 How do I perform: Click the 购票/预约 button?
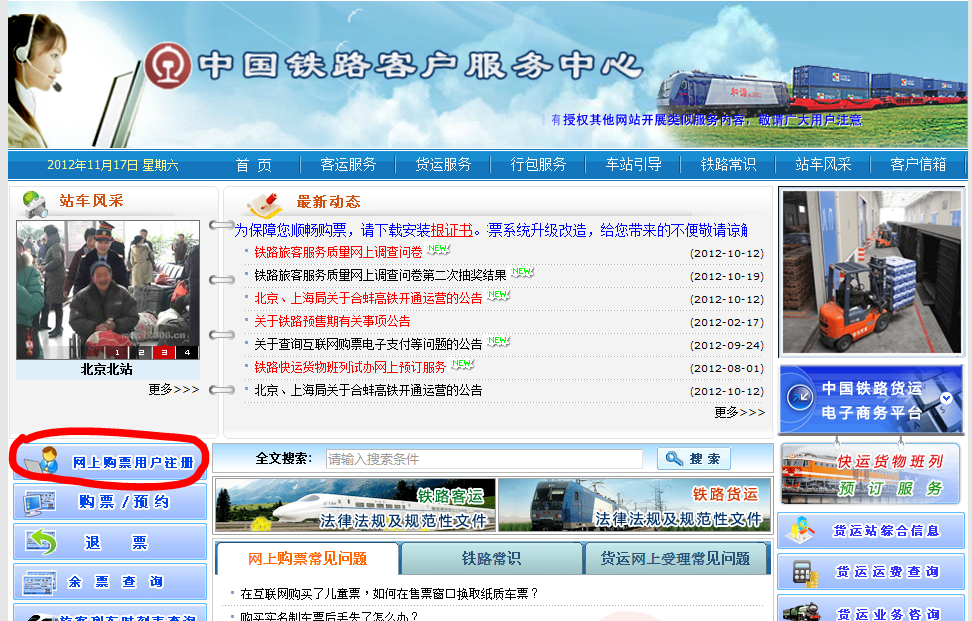110,501
